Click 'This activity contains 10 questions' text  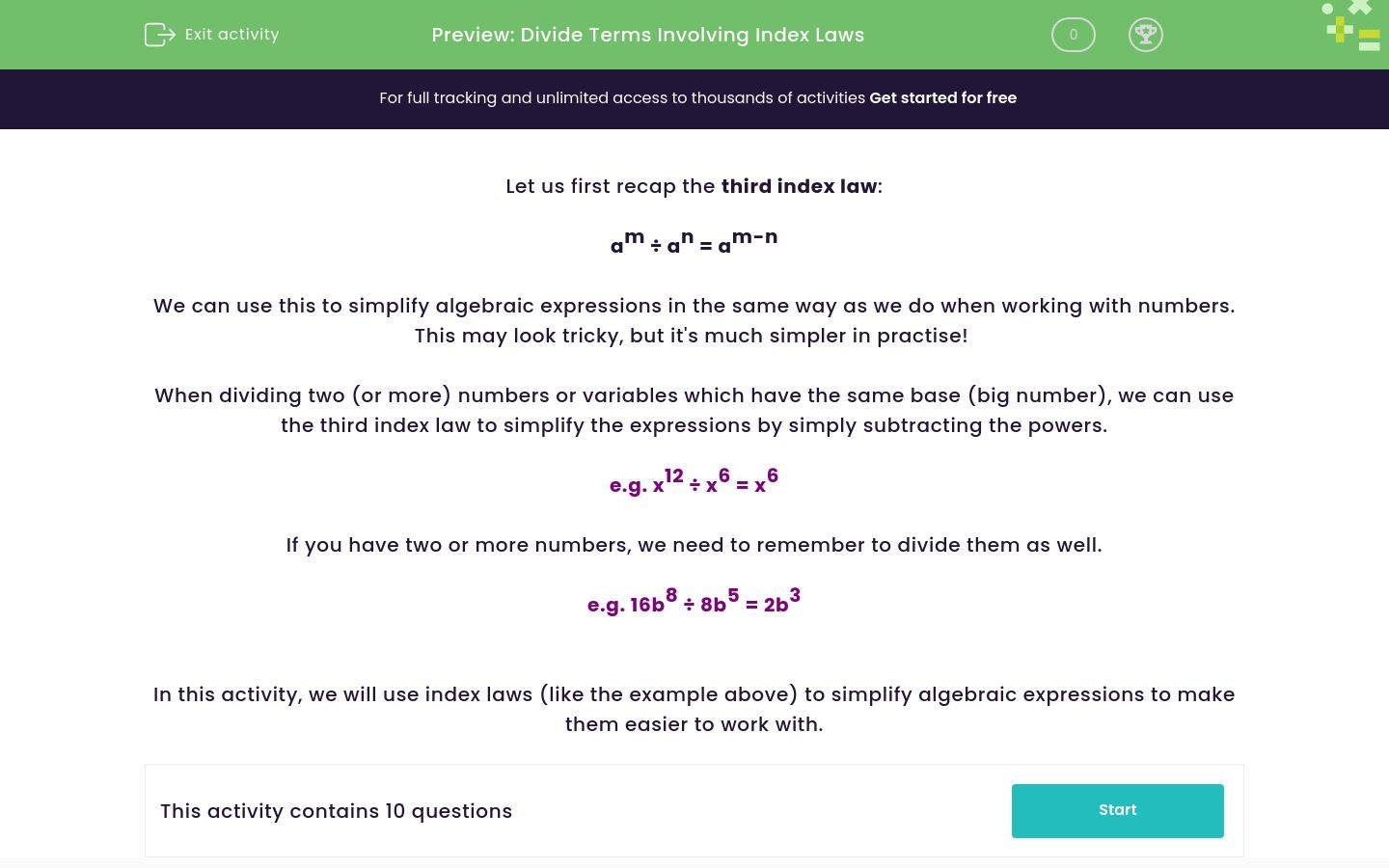click(336, 811)
